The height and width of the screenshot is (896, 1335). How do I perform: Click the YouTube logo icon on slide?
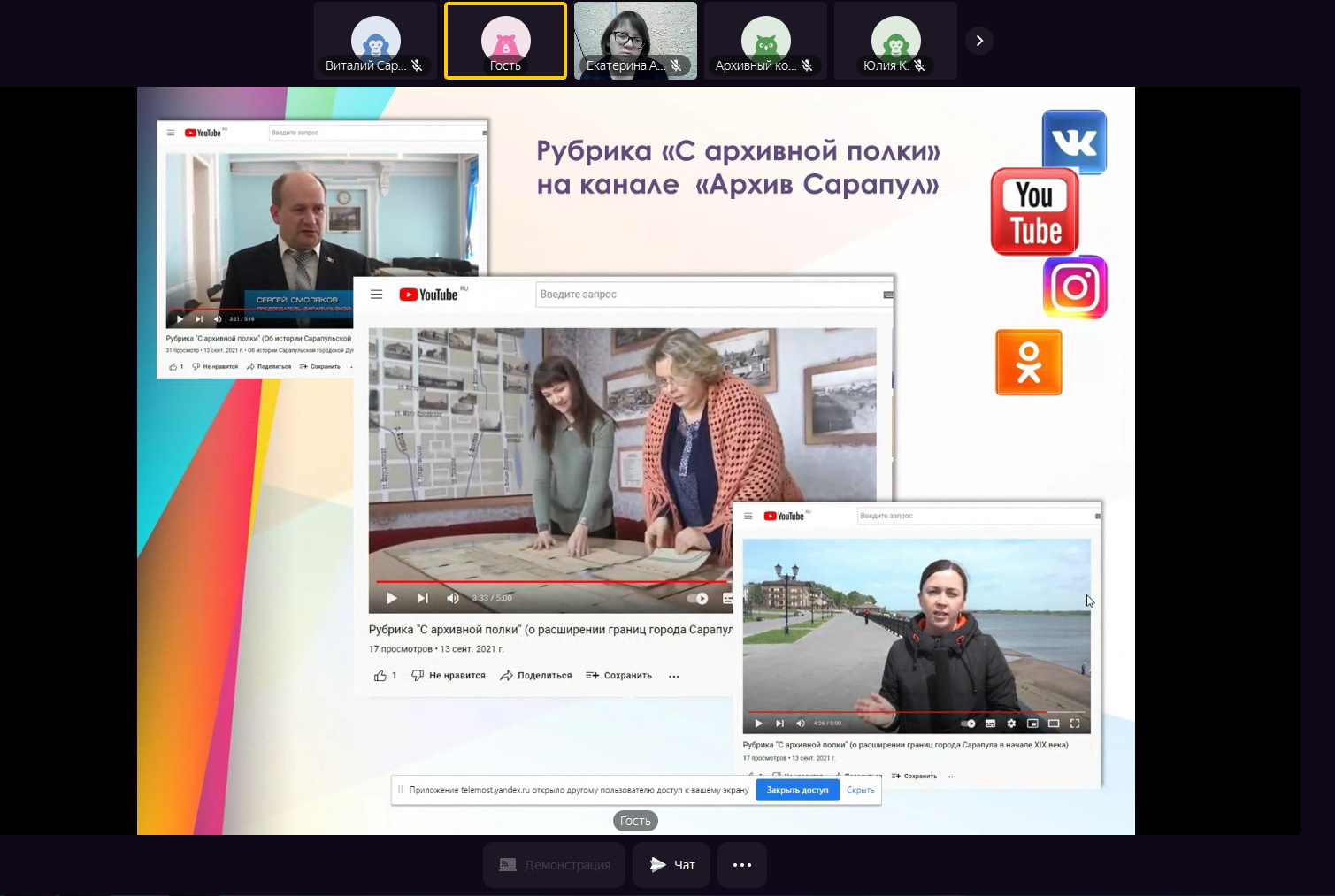tap(1034, 212)
